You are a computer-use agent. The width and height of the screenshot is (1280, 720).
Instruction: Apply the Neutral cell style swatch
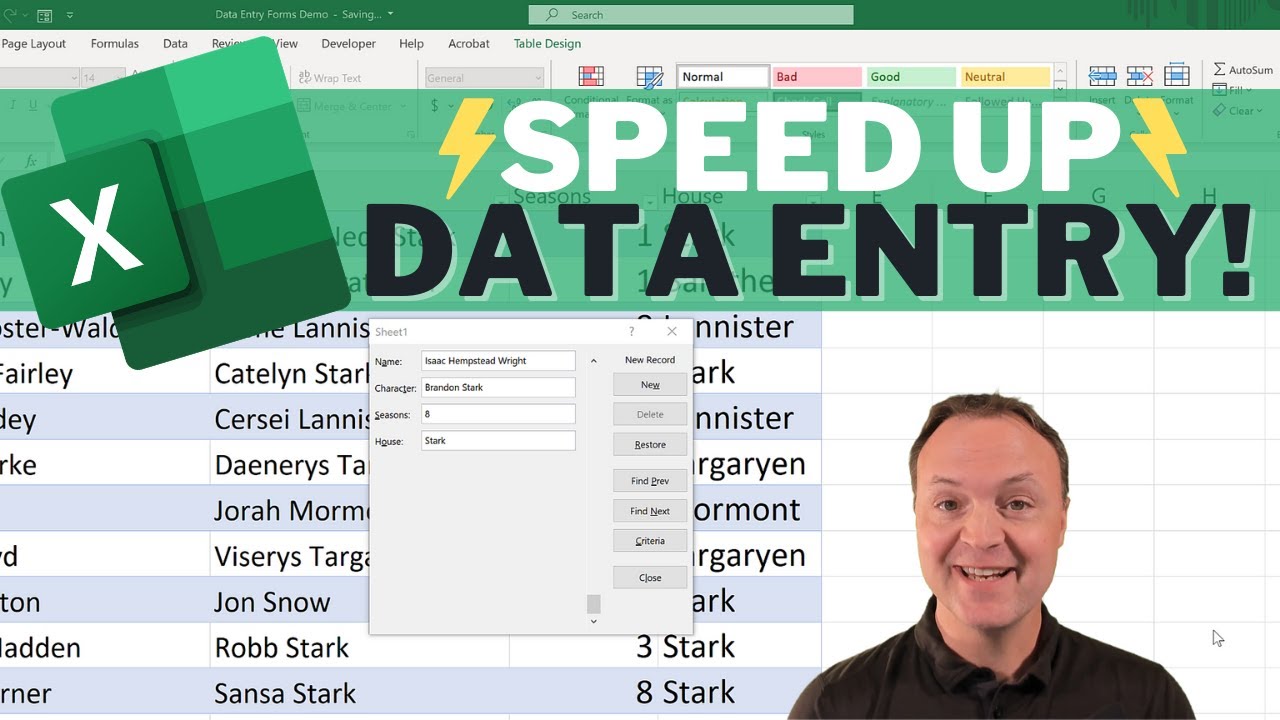[x=1004, y=77]
